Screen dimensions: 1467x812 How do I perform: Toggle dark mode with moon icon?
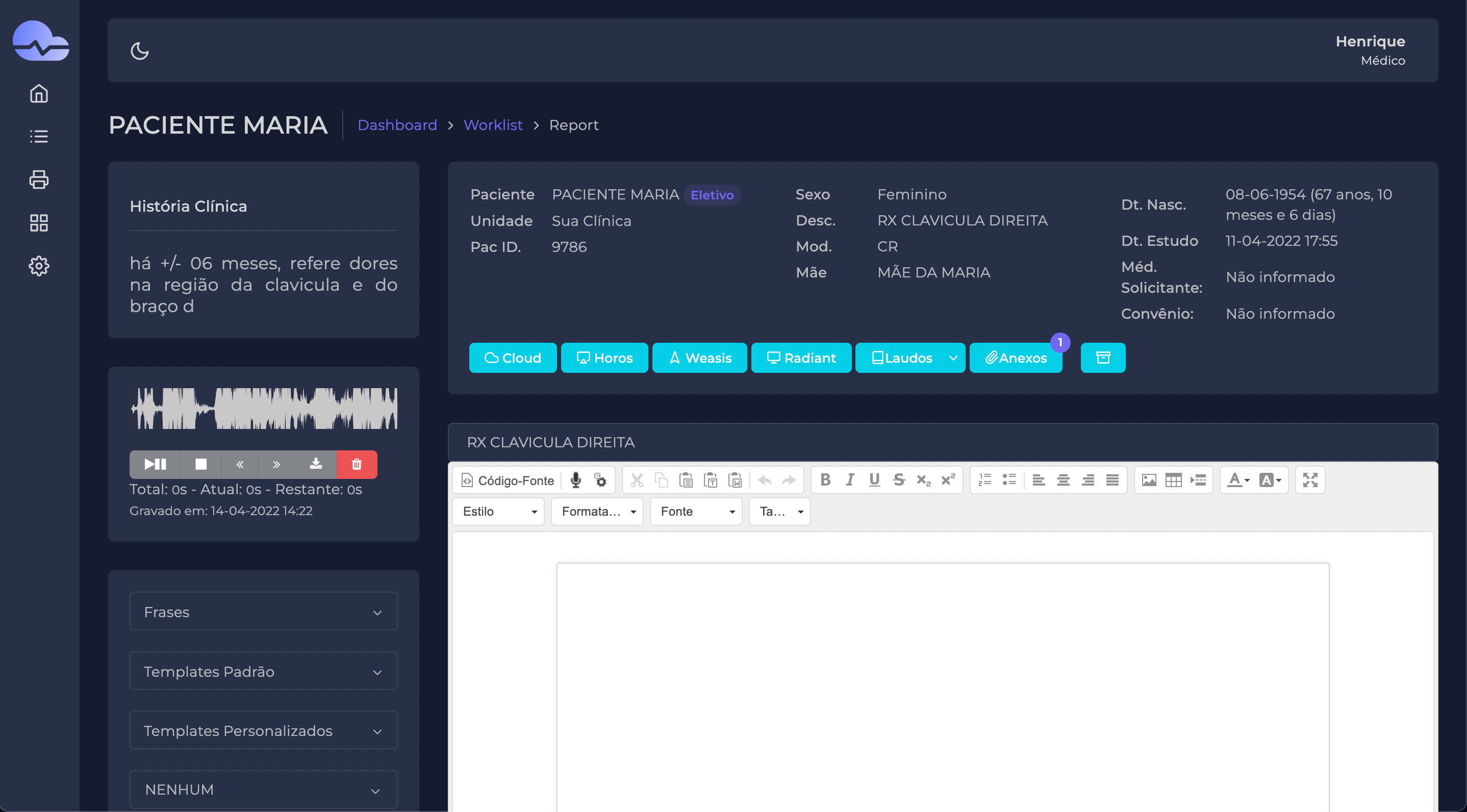coord(140,50)
